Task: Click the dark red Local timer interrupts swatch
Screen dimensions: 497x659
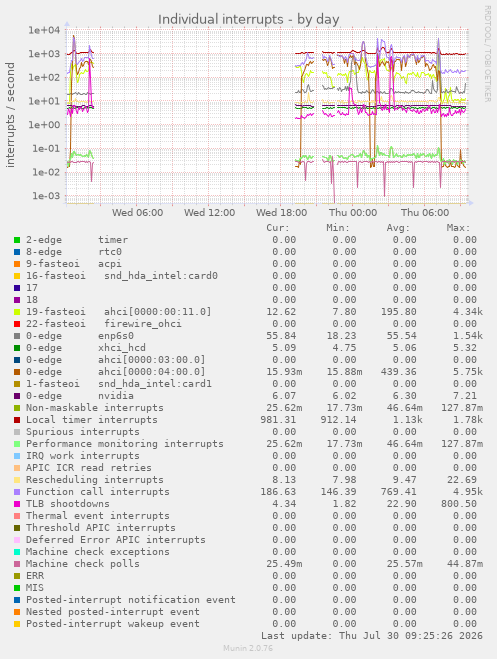Action: (17, 420)
